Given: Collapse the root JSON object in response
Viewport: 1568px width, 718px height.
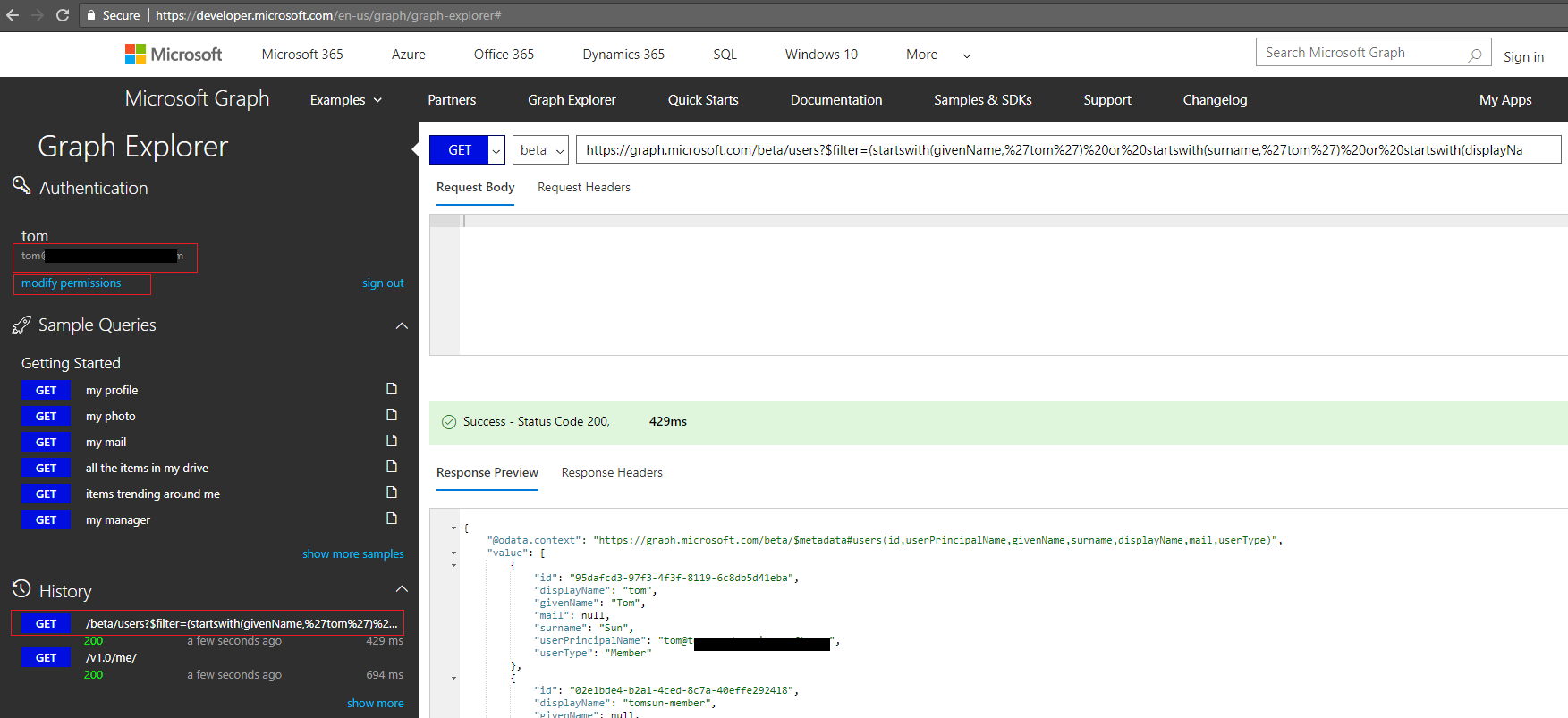Looking at the screenshot, I should coord(453,528).
